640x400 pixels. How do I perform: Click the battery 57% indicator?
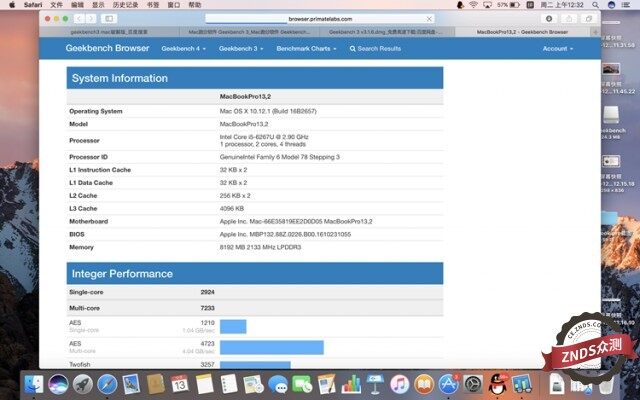click(508, 5)
